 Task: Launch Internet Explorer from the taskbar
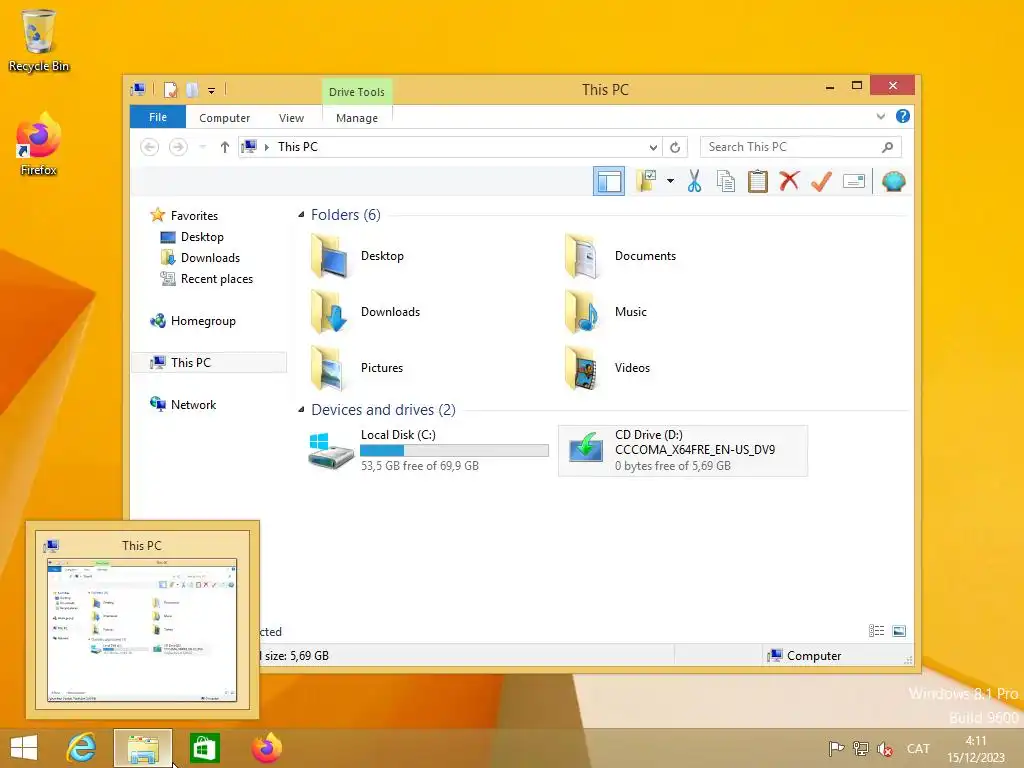click(81, 748)
